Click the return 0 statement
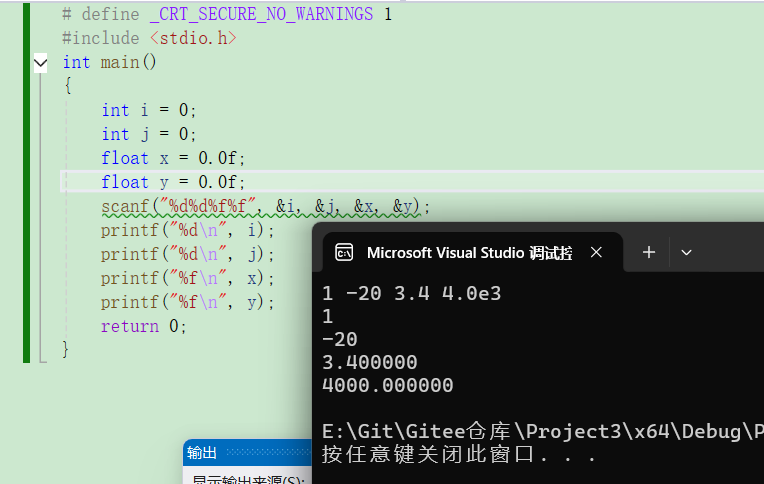This screenshot has height=484, width=764. pos(143,326)
